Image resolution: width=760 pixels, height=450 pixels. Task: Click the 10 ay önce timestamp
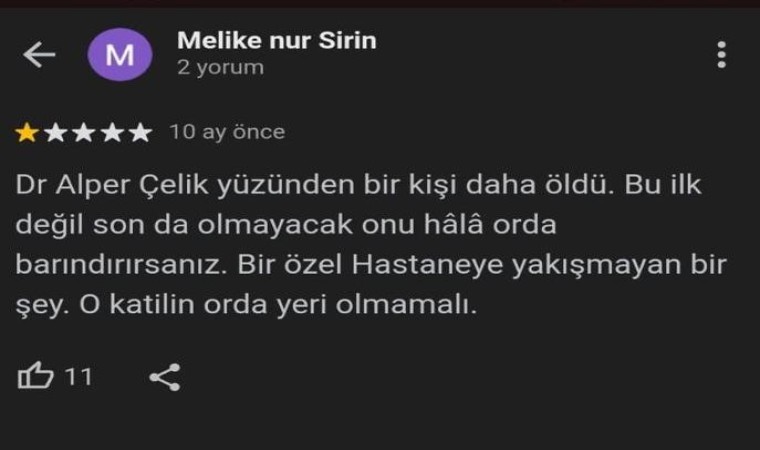click(227, 132)
